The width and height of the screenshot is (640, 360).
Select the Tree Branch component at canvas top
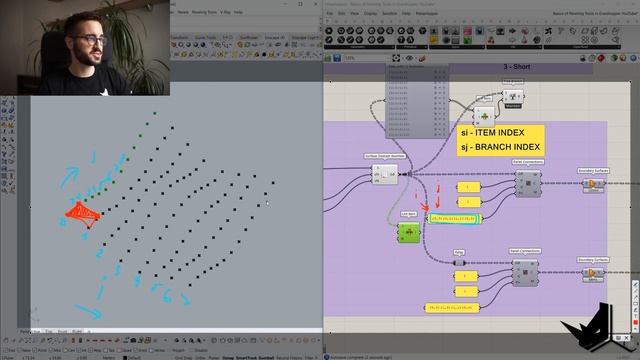[x=513, y=97]
